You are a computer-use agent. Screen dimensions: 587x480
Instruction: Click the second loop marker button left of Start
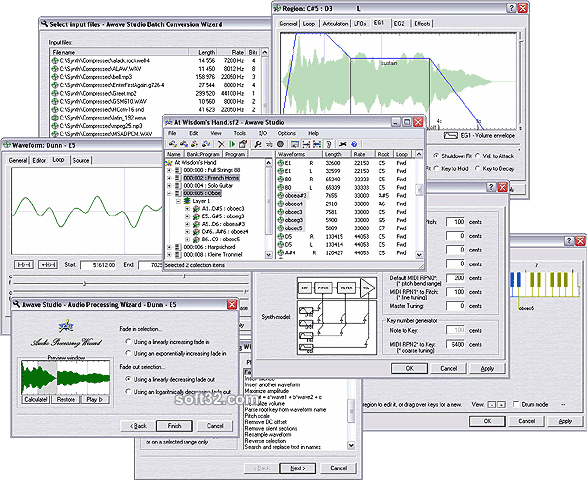[x=48, y=265]
